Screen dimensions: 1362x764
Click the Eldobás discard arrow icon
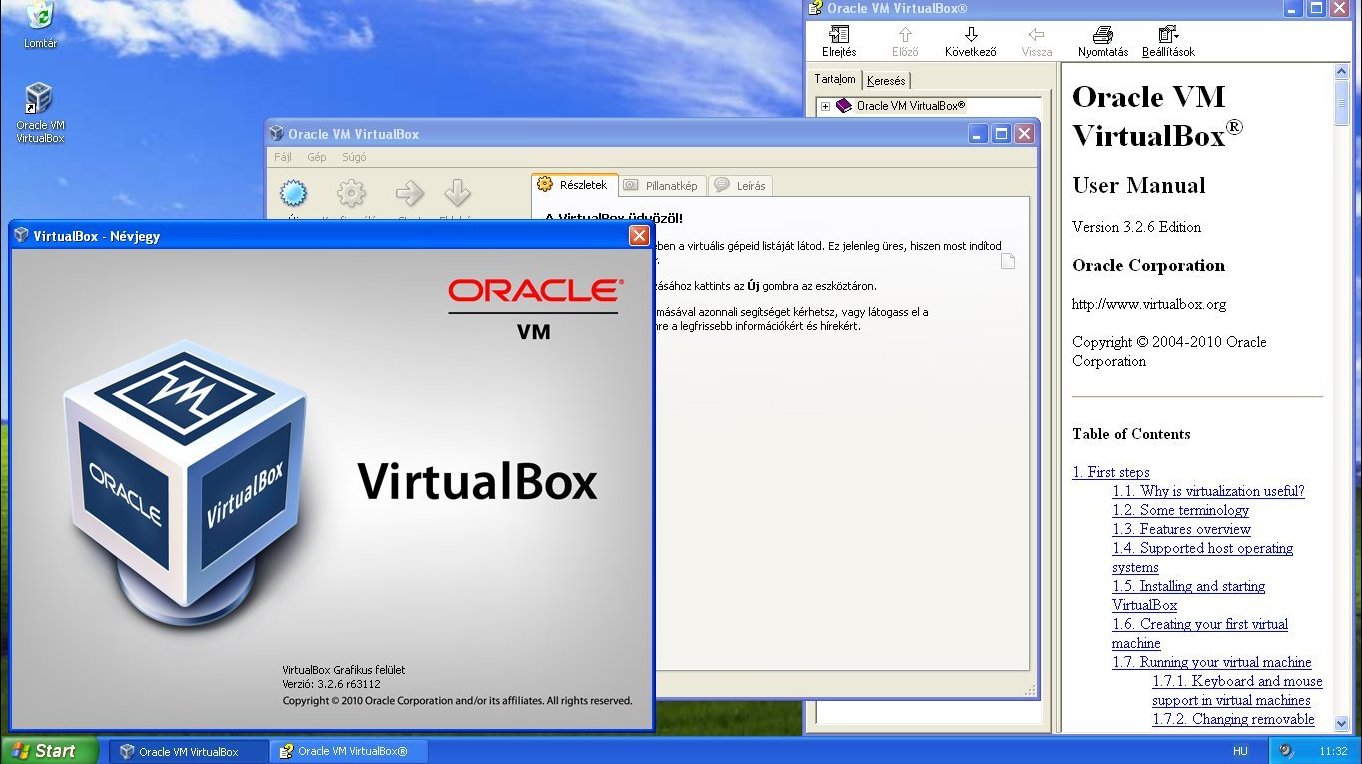[457, 194]
